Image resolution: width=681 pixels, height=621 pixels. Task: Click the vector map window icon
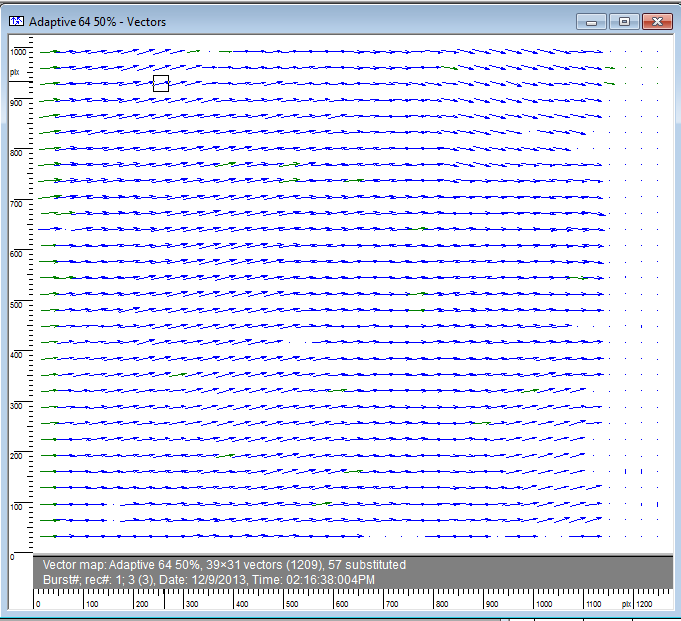[17, 21]
